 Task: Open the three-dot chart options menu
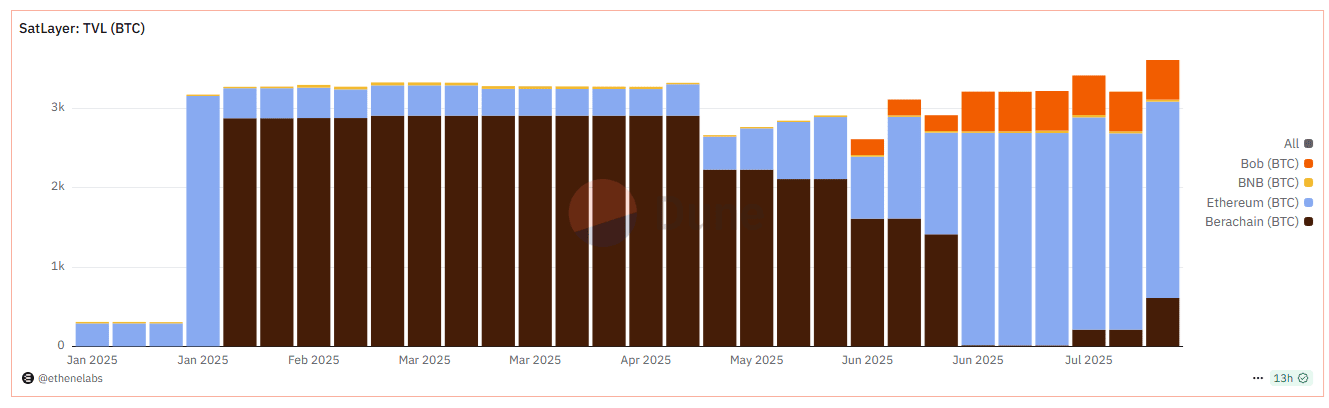(1257, 379)
